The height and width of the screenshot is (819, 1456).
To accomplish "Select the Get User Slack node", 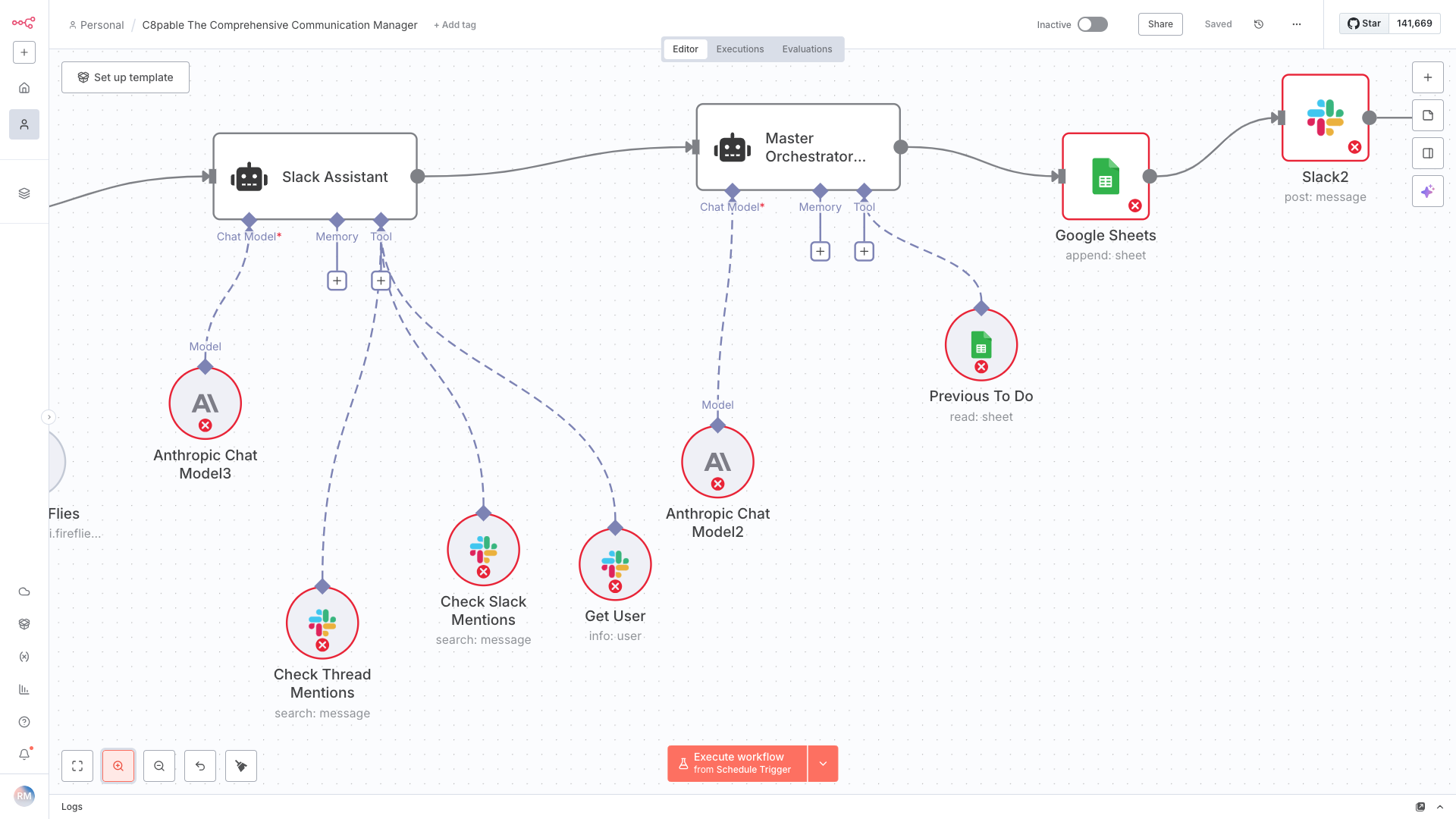I will coord(615,564).
